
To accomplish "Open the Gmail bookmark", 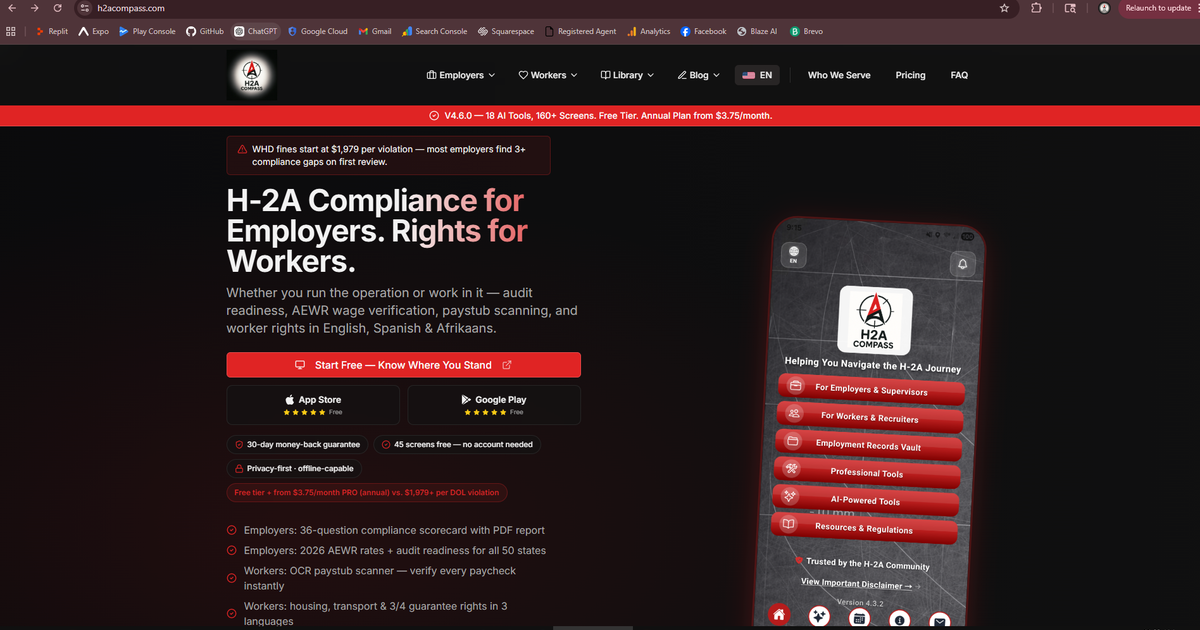I will (375, 31).
